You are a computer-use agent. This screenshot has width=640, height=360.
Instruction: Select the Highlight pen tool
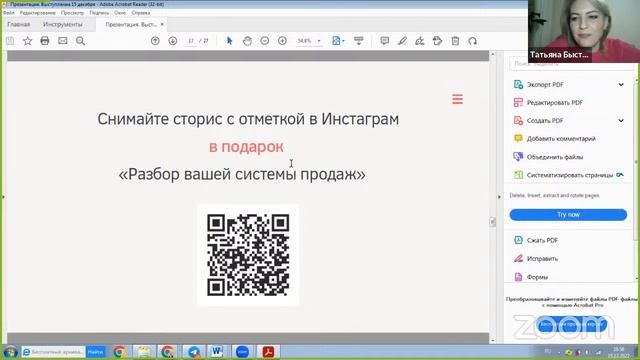402,41
